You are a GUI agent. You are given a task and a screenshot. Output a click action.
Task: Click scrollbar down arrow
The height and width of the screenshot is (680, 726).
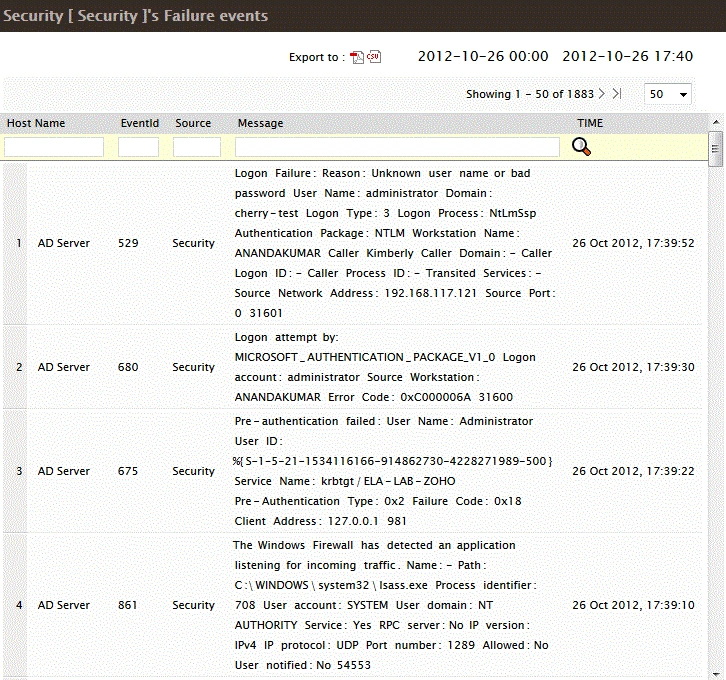(x=716, y=674)
